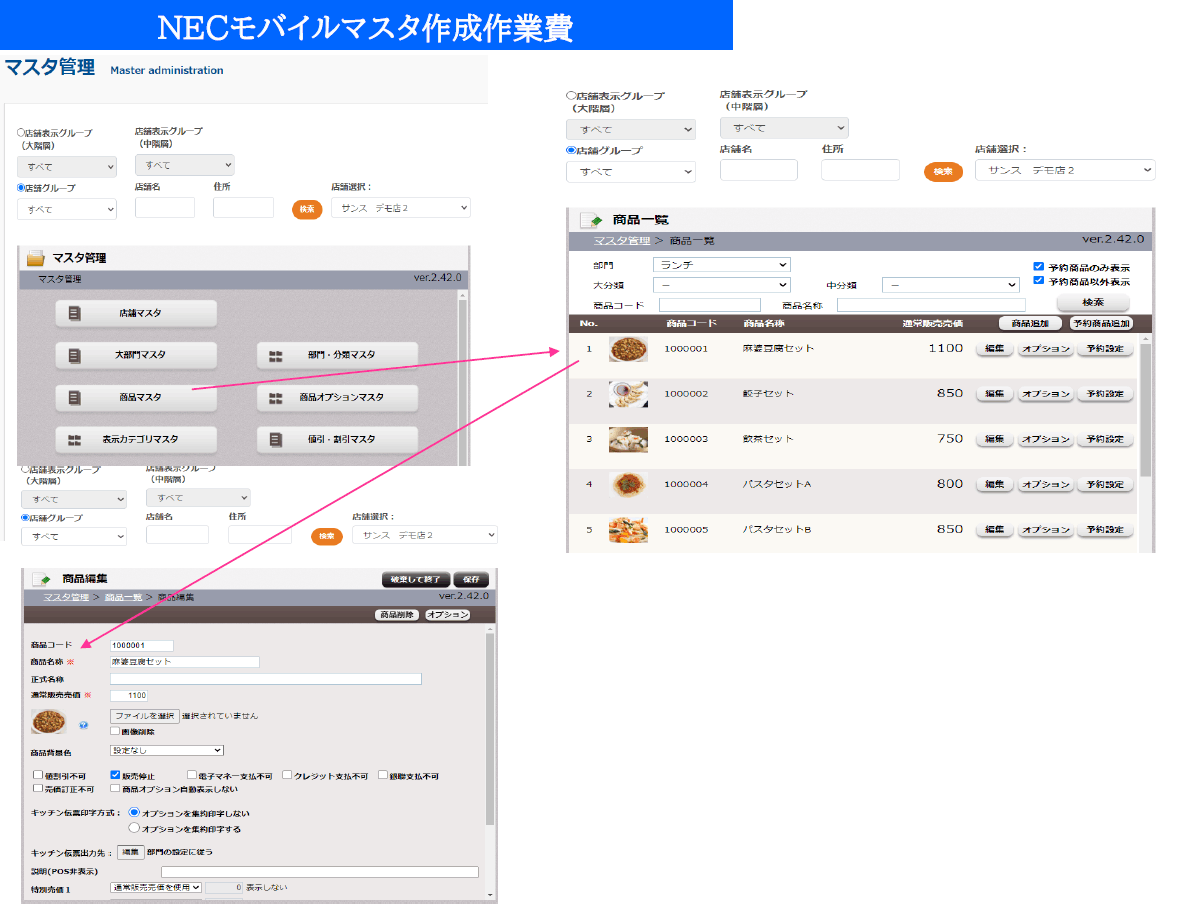Open the 部門 dropdown showing ランチ

pos(721,264)
